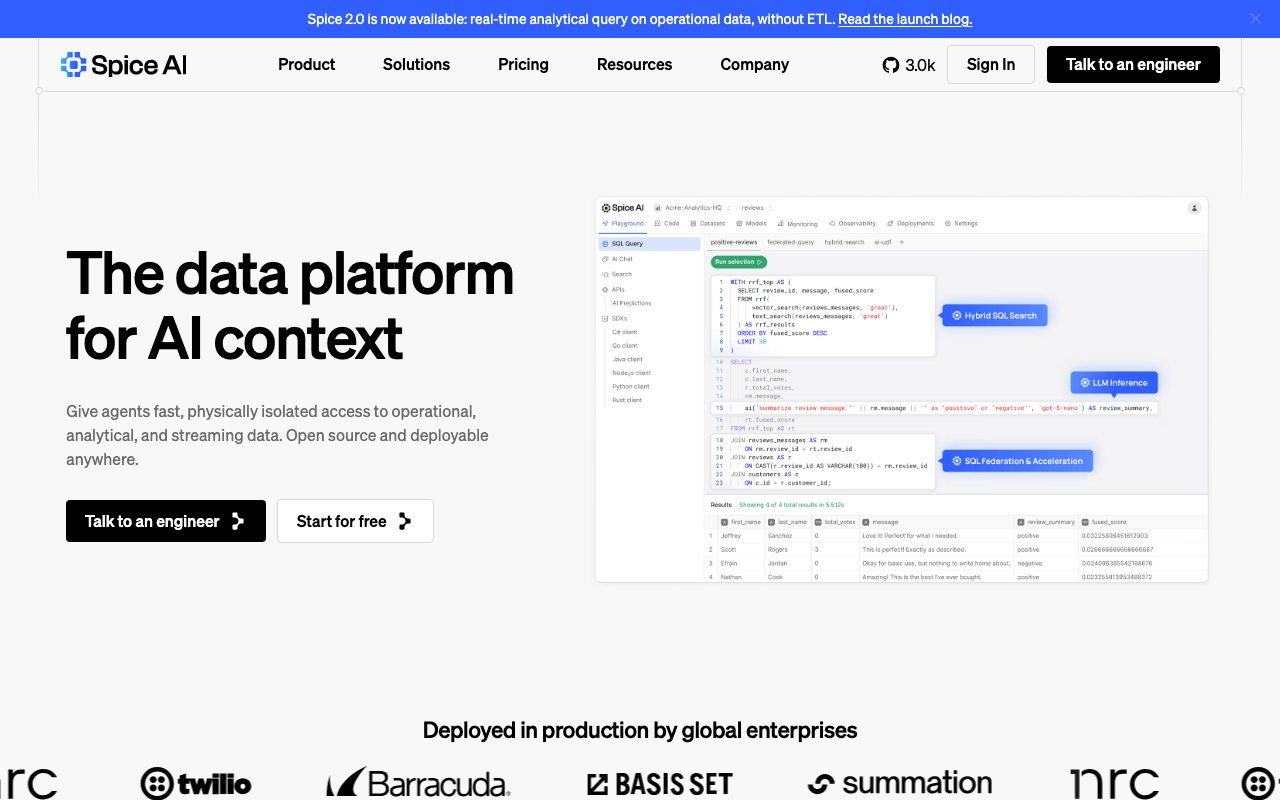Open the Company menu
Image resolution: width=1280 pixels, height=800 pixels.
click(755, 64)
